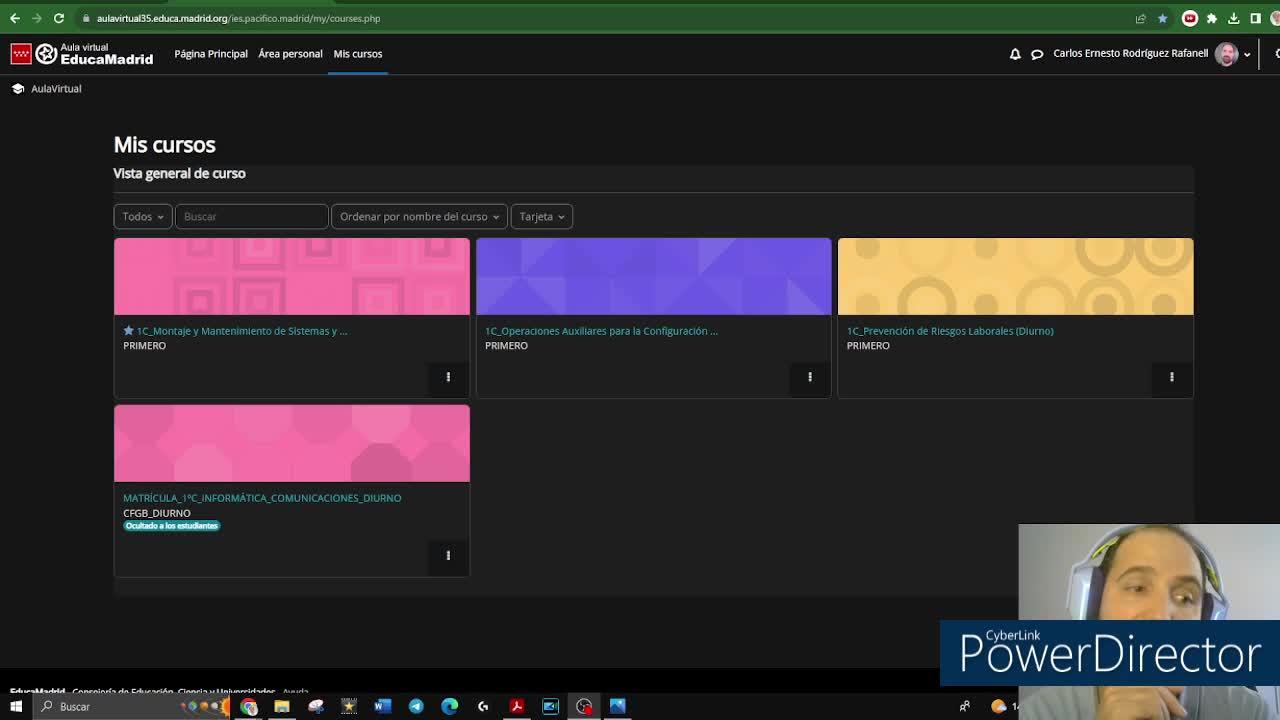Toggle the starred favorite on 1C_Montaje course
1280x720 pixels.
click(129, 331)
